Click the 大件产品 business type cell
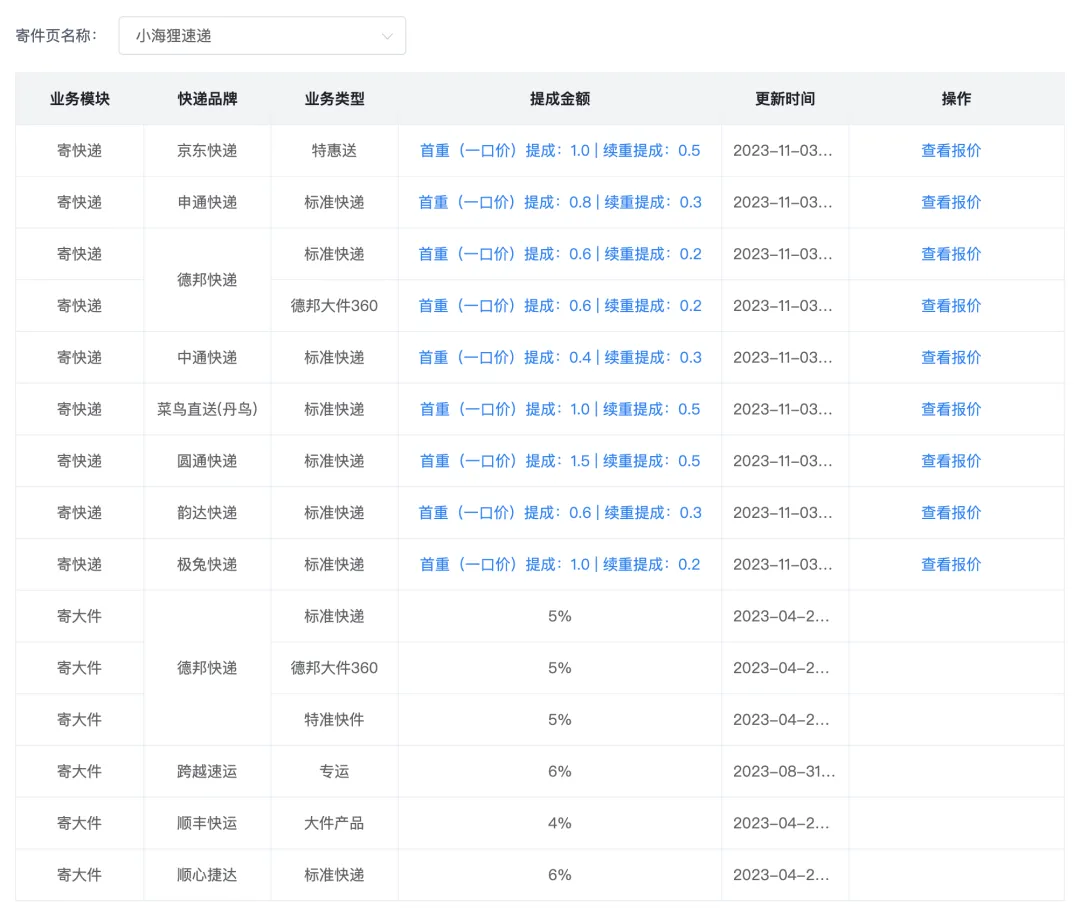The image size is (1080, 913). 335,823
